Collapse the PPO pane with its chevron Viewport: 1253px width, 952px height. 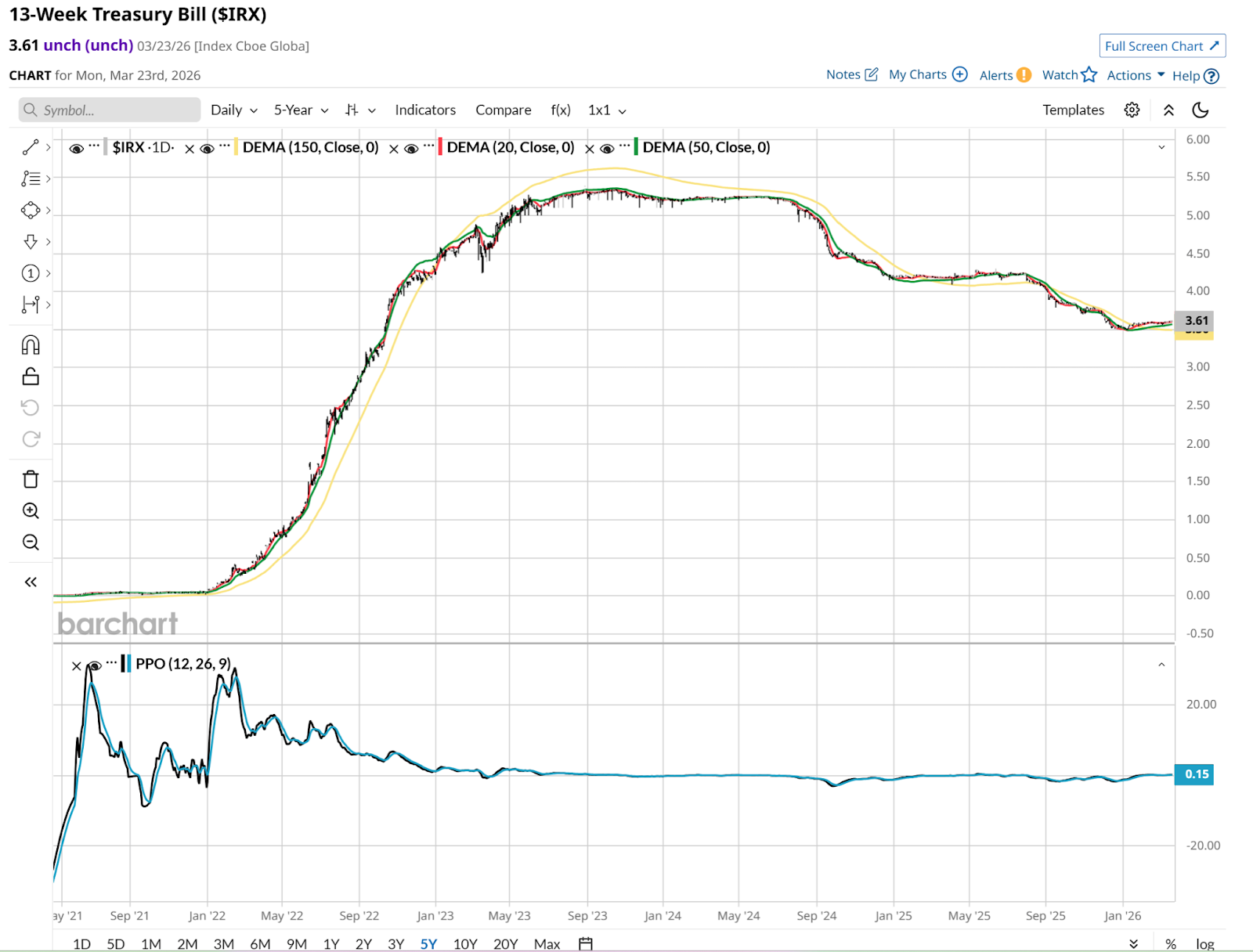coord(1161,665)
